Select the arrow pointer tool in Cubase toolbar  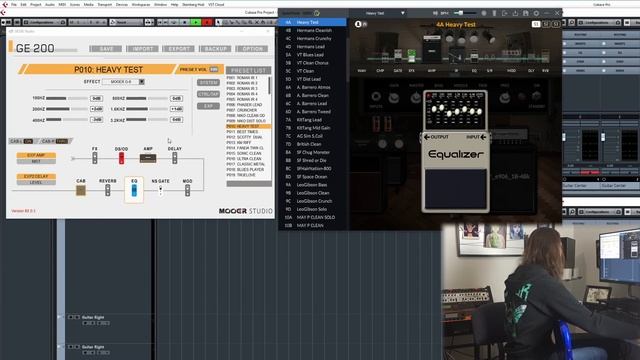click(x=218, y=22)
